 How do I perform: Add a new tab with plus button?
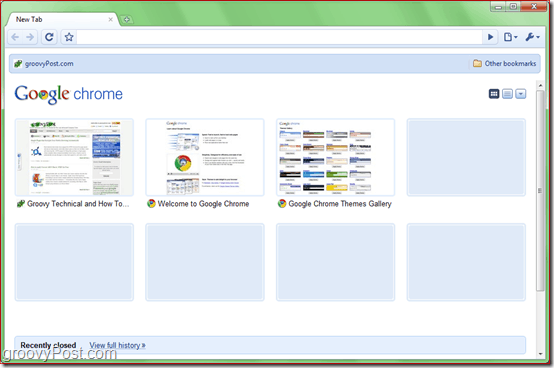point(126,19)
